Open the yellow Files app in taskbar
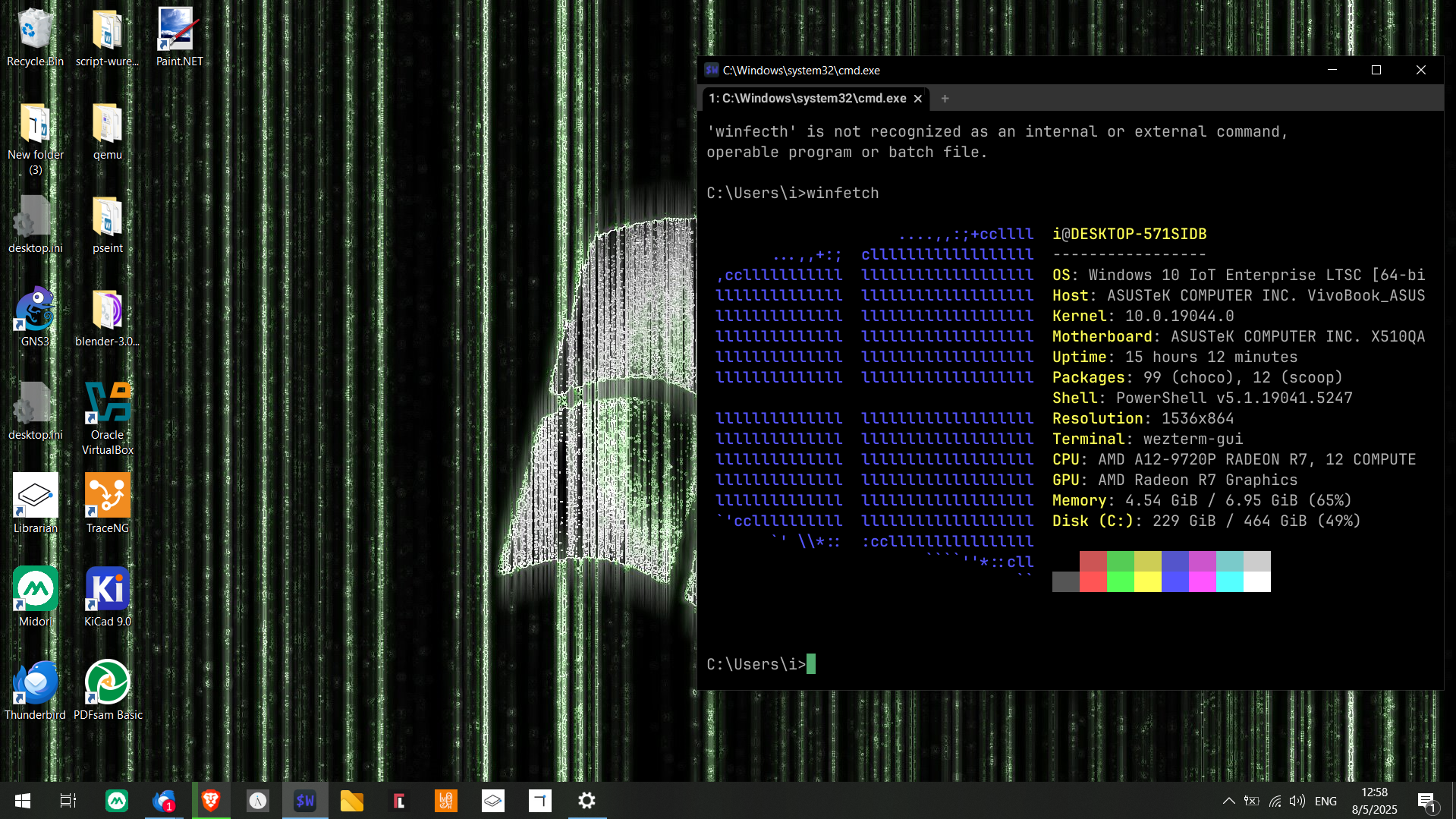The width and height of the screenshot is (1456, 819). (x=352, y=801)
